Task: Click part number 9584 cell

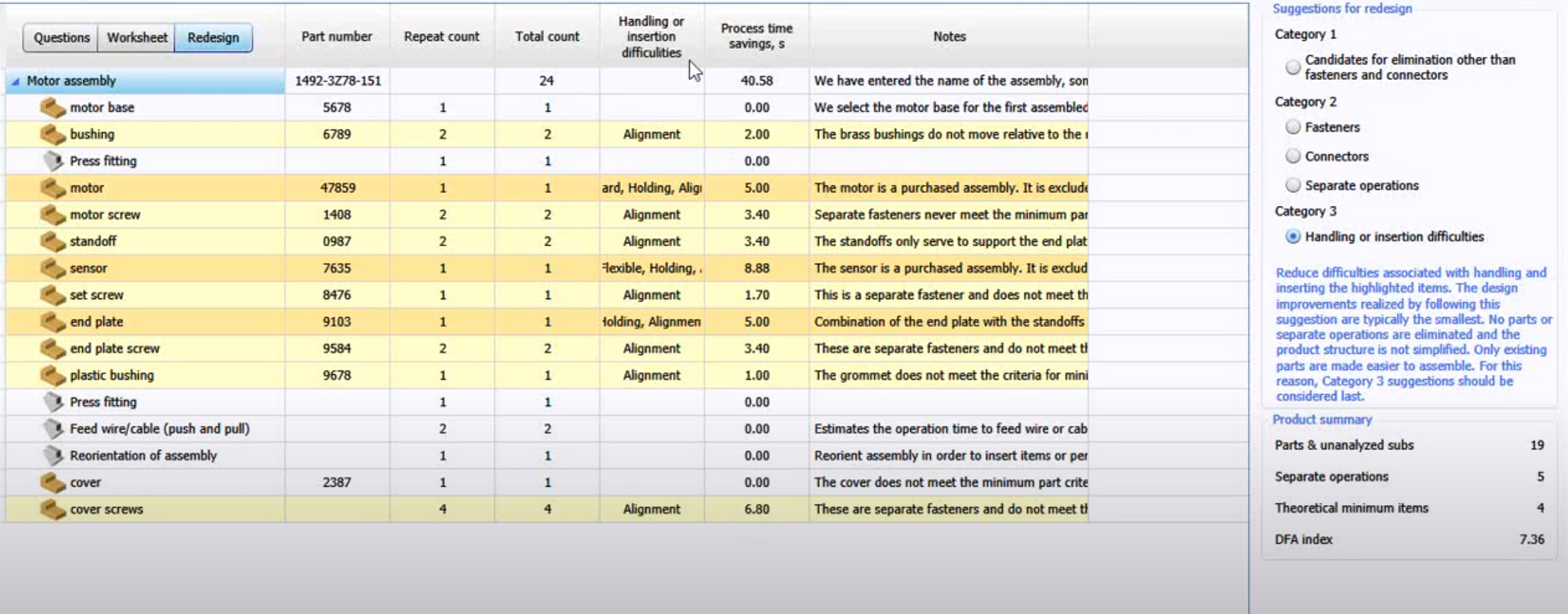Action: click(x=337, y=349)
